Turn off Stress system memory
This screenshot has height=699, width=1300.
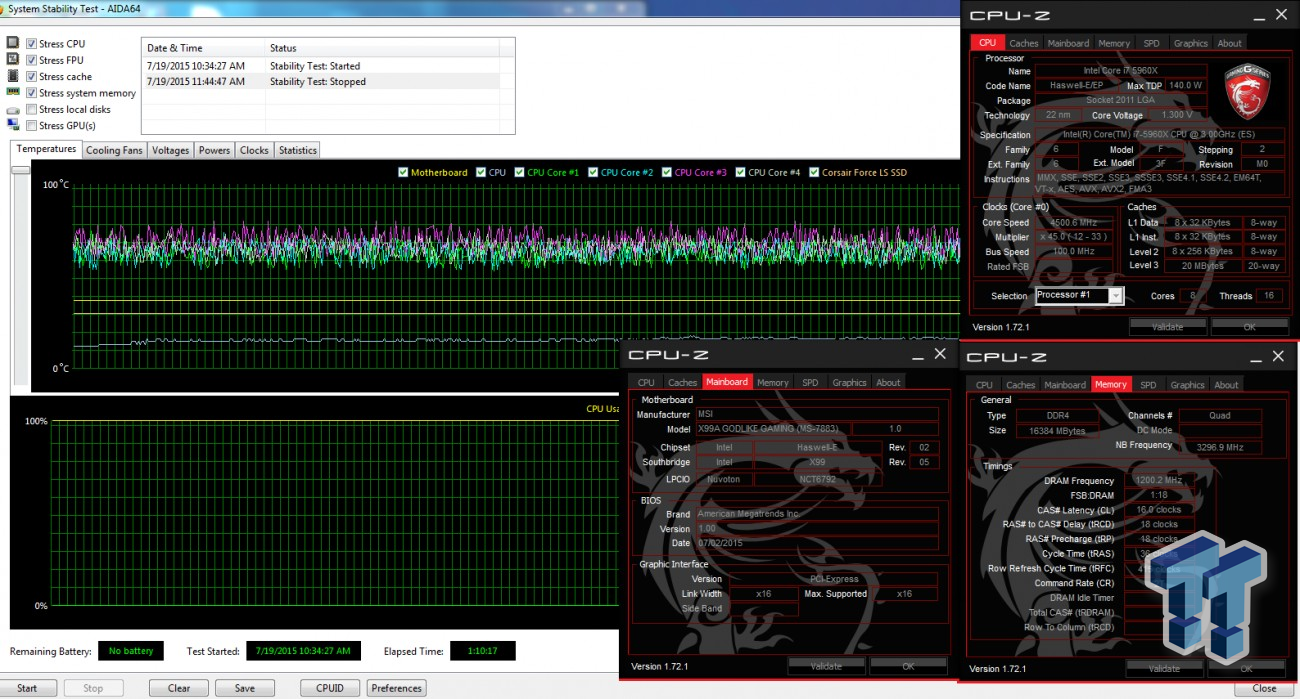[x=32, y=93]
